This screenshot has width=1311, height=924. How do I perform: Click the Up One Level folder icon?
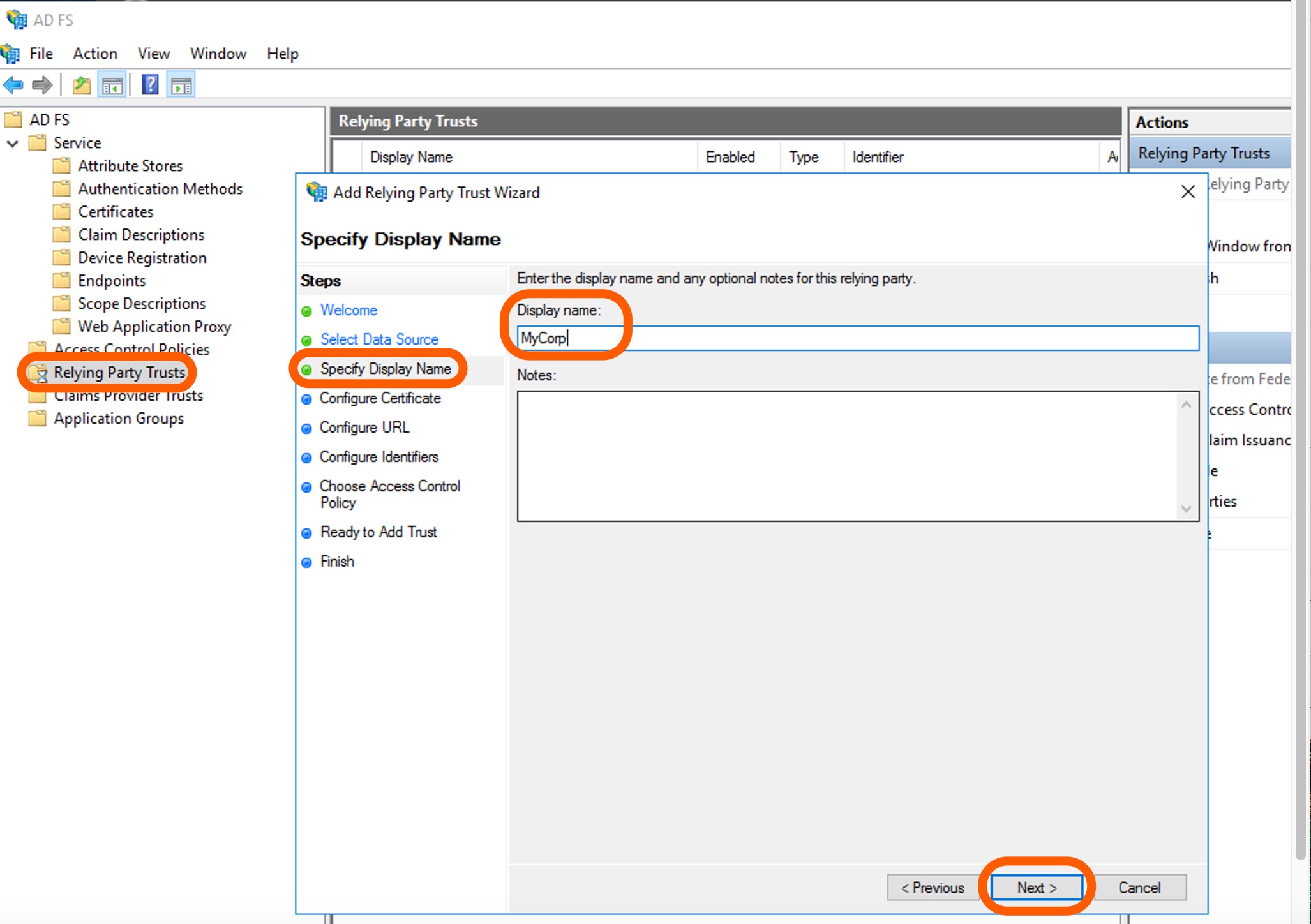coord(82,85)
